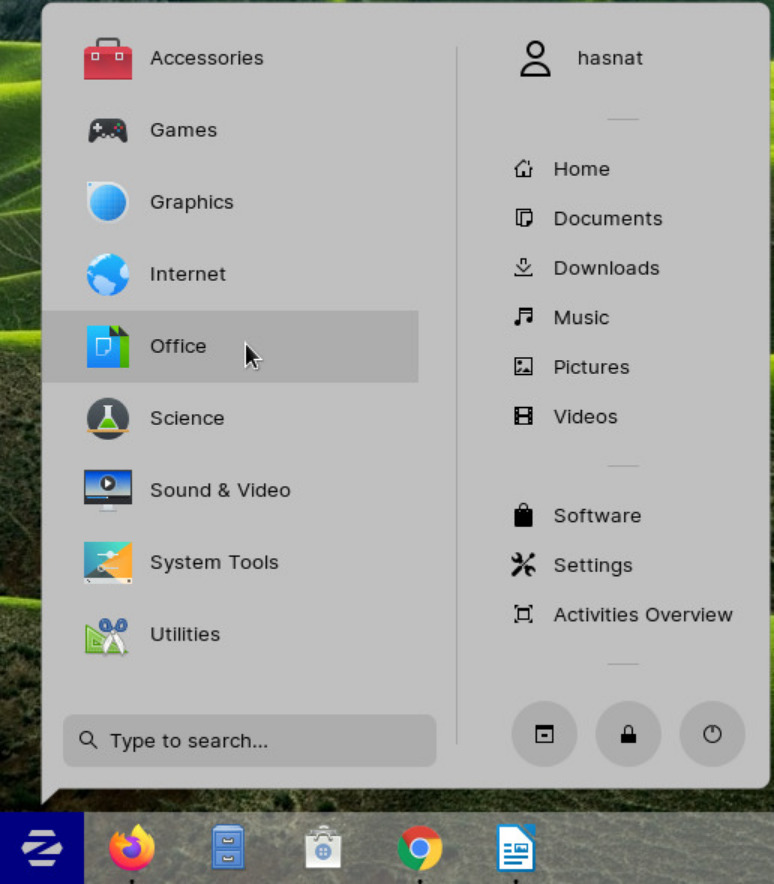
Task: Click the Activities Overview frame icon
Action: point(523,615)
